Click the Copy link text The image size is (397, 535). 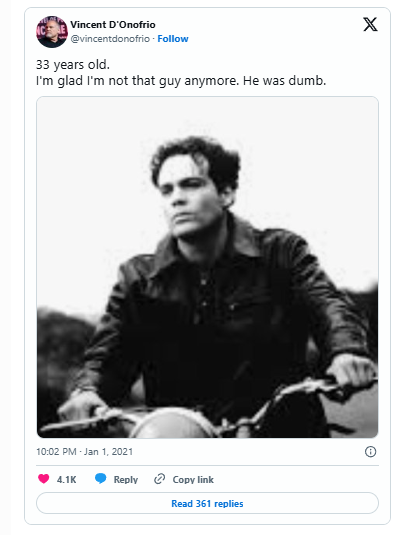pos(193,479)
